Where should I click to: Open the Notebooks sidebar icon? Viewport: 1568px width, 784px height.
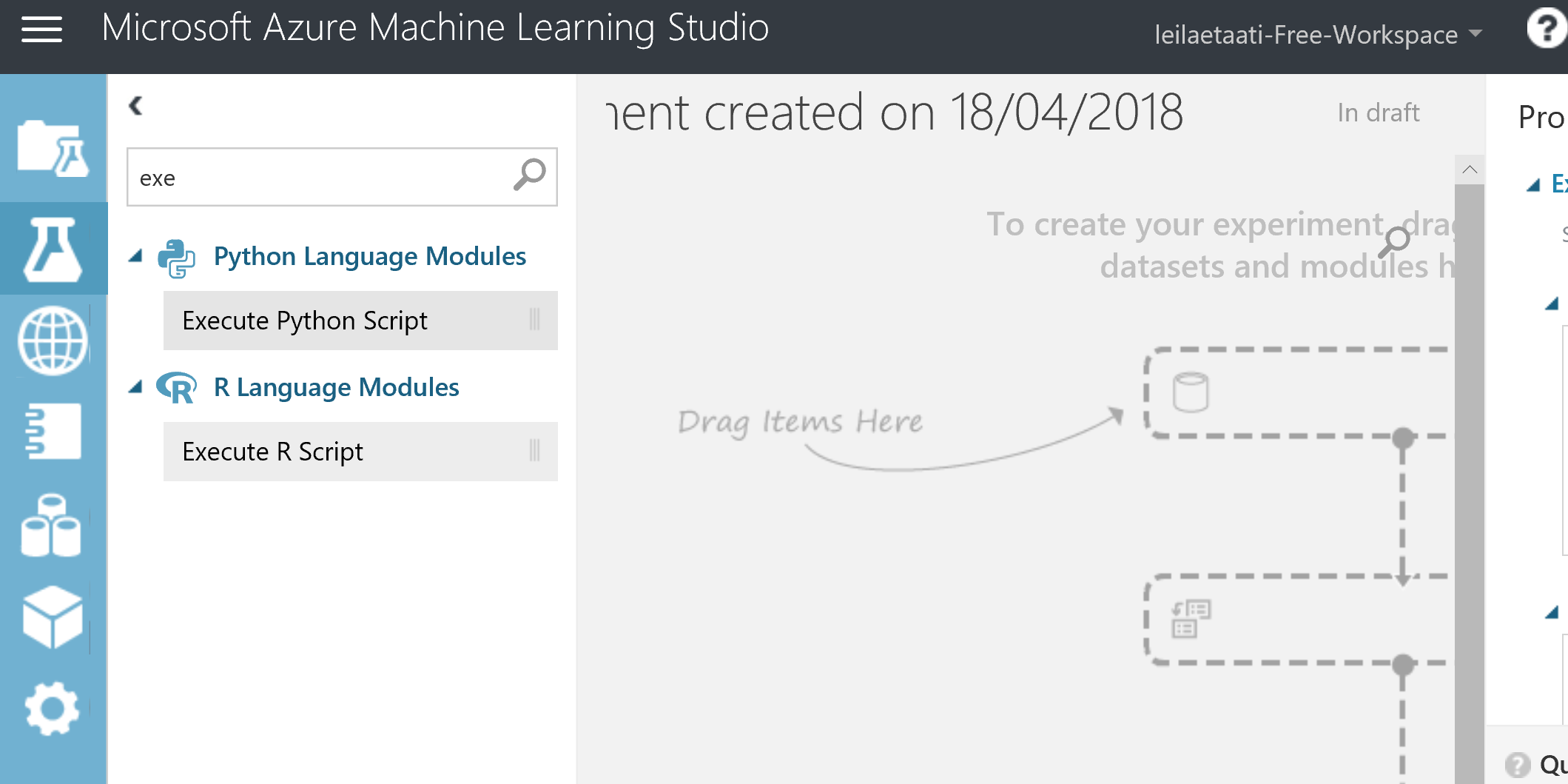click(x=53, y=431)
